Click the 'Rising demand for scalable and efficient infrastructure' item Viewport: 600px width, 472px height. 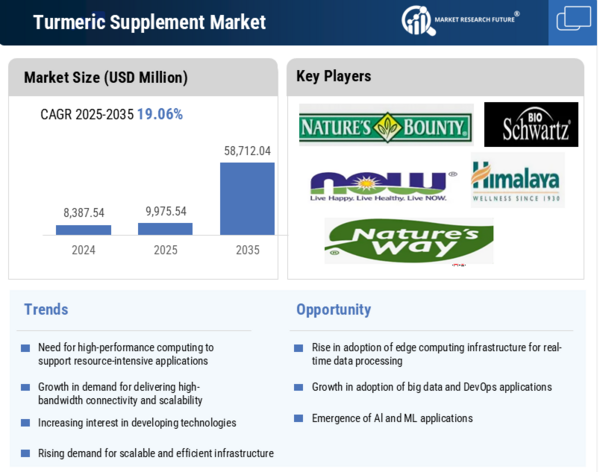point(155,453)
